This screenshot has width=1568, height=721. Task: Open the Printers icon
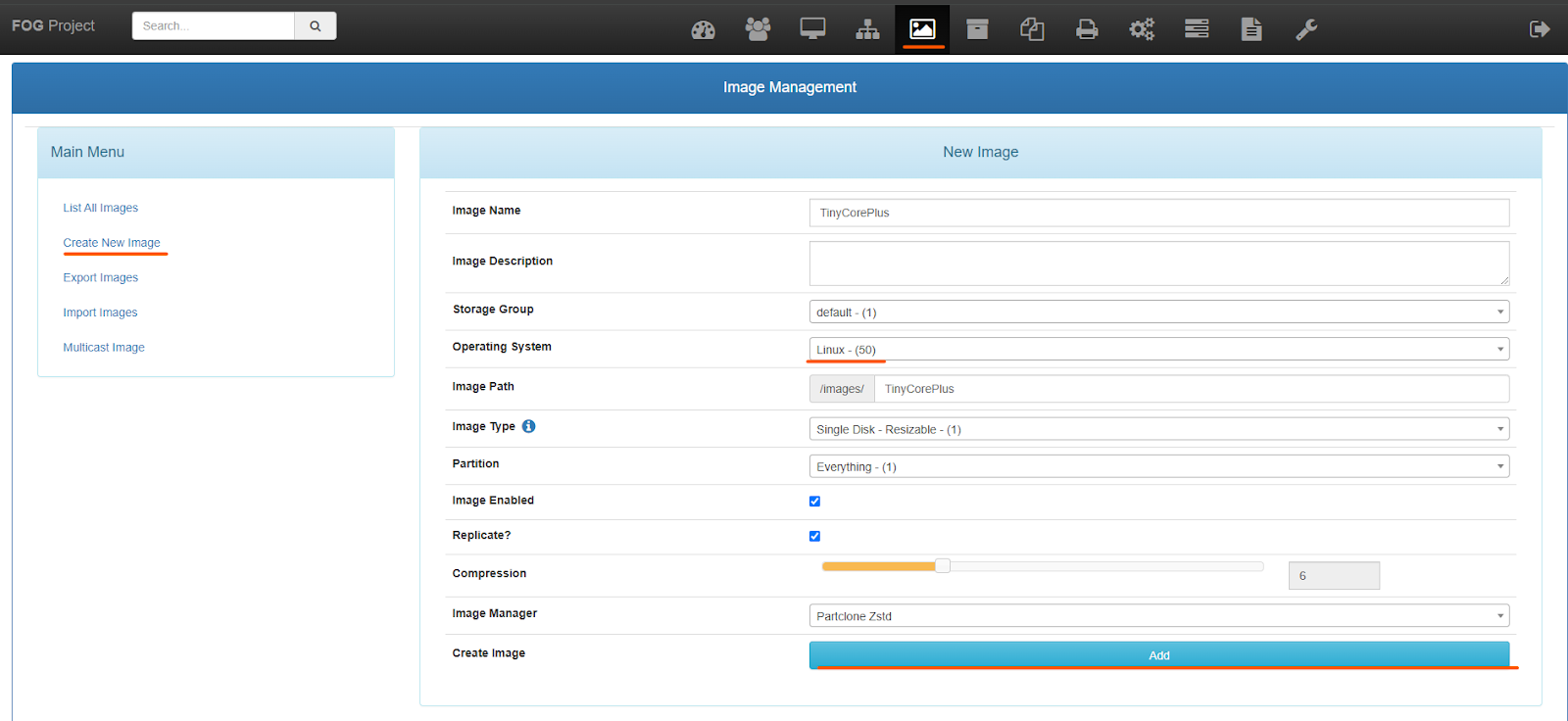(1087, 29)
